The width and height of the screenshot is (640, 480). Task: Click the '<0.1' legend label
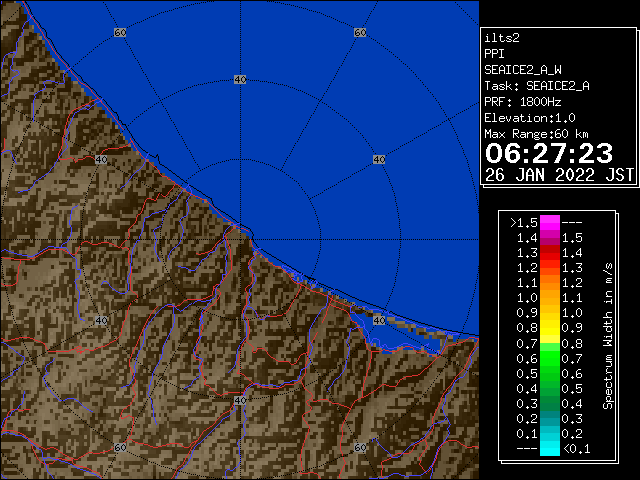[577, 449]
